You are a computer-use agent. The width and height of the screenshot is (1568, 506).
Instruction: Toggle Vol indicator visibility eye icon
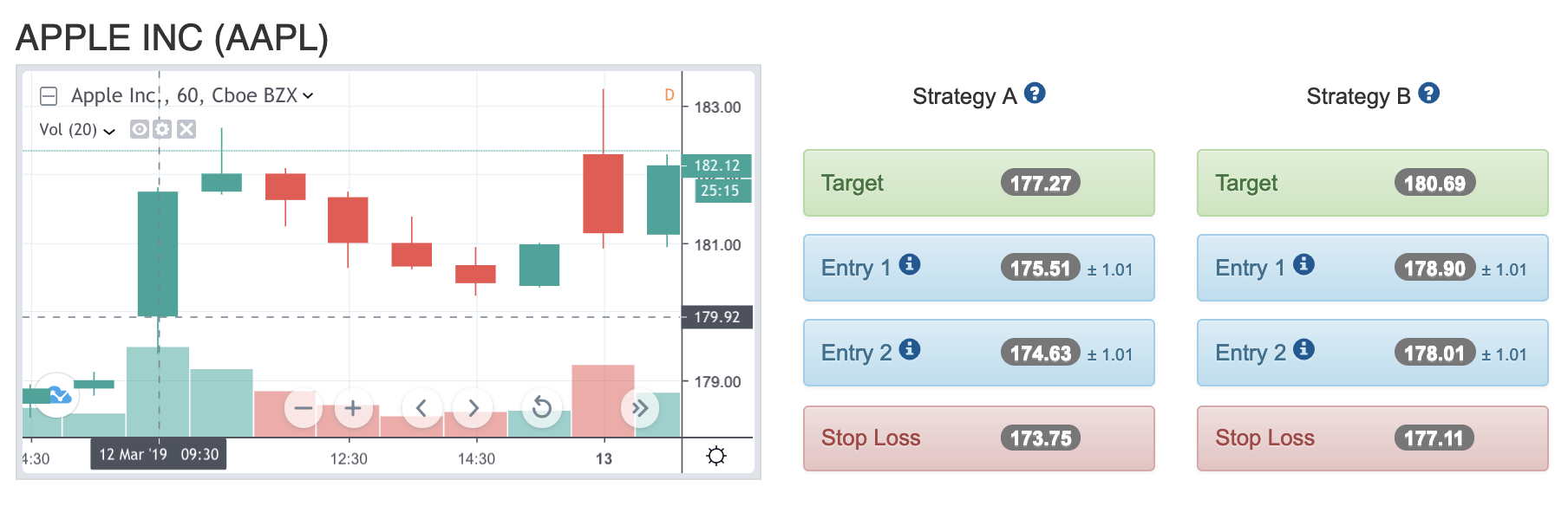point(139,129)
